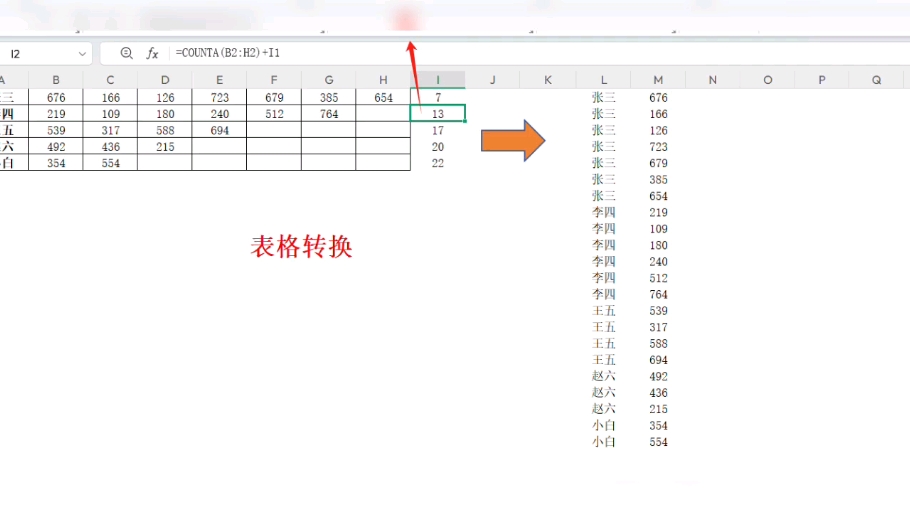Click cell containing 694 in column M
The height and width of the screenshot is (512, 910).
[x=658, y=360]
